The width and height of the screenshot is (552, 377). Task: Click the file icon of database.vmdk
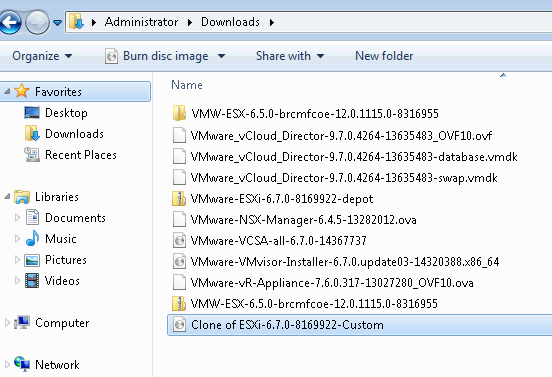coord(179,156)
